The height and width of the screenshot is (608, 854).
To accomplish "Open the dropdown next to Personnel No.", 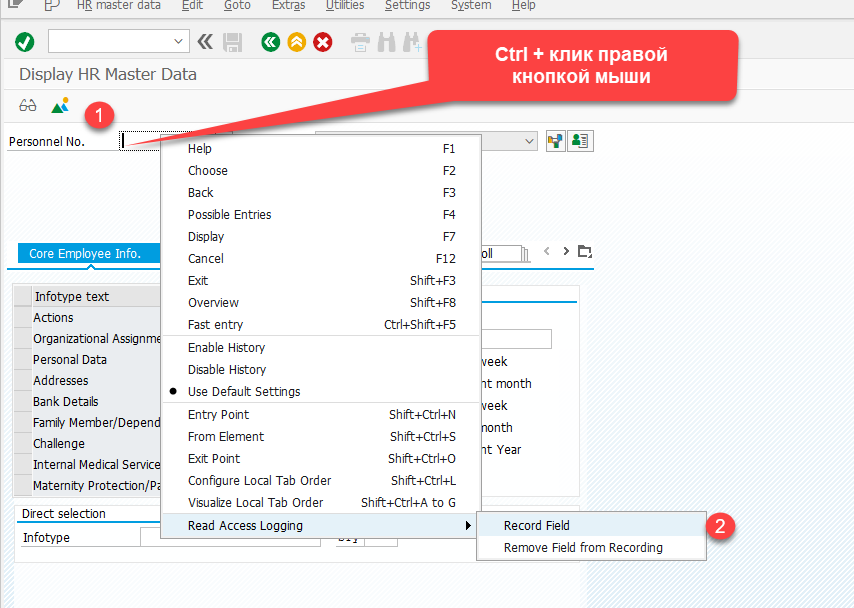I will [x=529, y=141].
